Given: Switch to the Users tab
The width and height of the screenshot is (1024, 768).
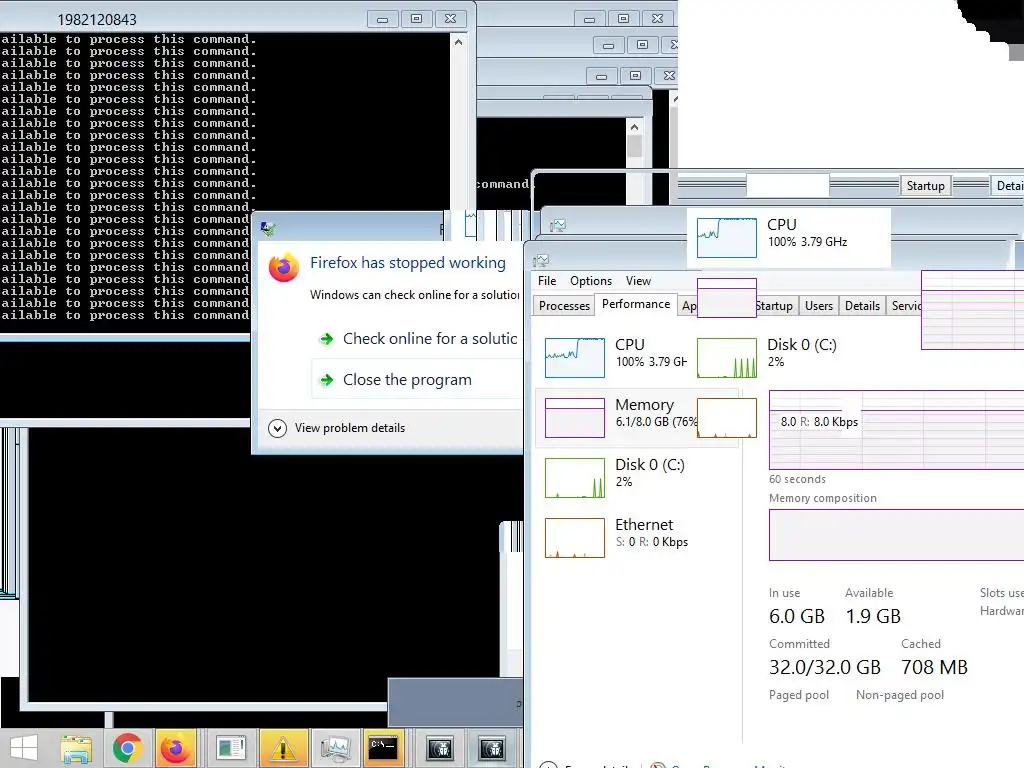Looking at the screenshot, I should [819, 306].
